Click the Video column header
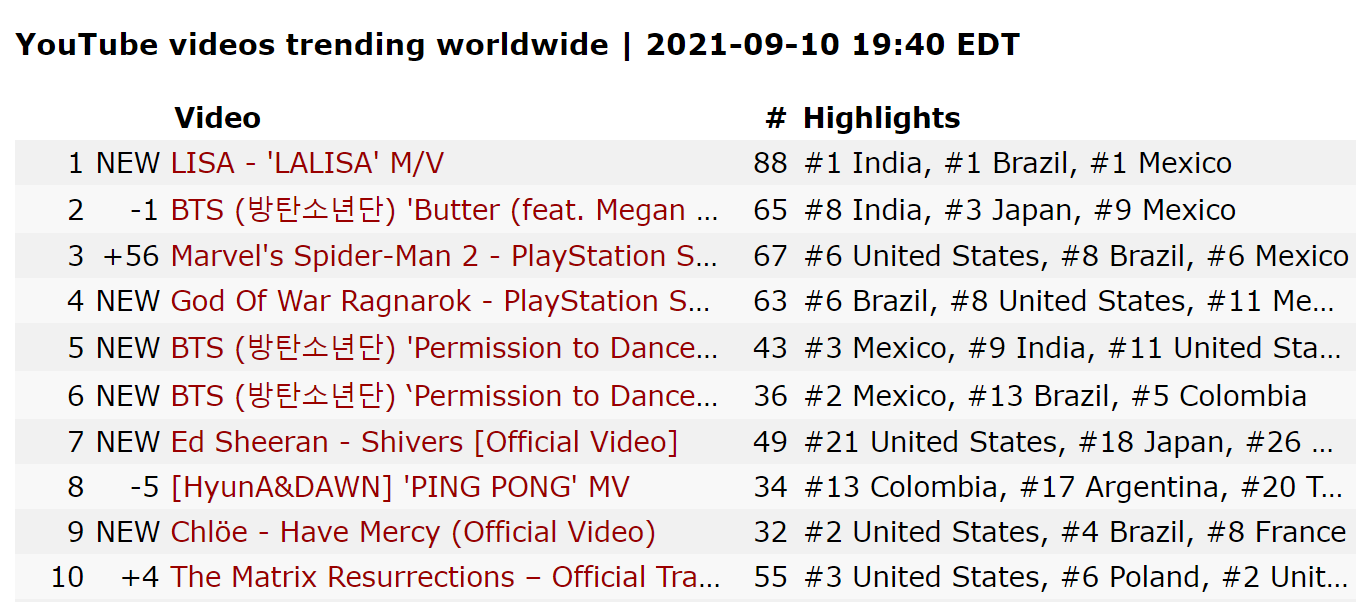The width and height of the screenshot is (1371, 602). click(217, 118)
